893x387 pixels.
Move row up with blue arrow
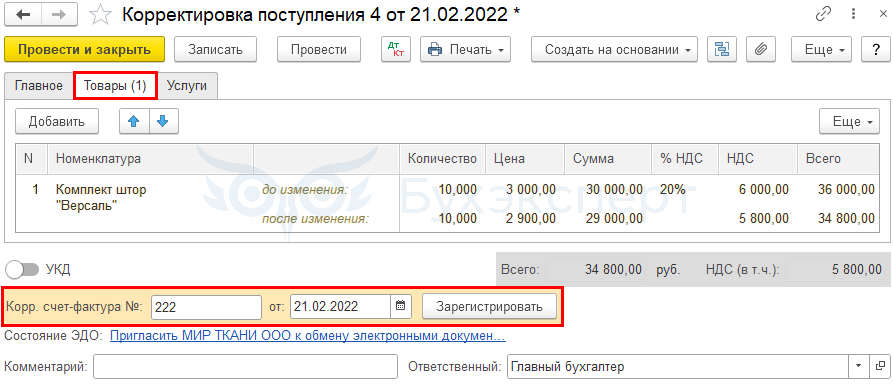[134, 121]
